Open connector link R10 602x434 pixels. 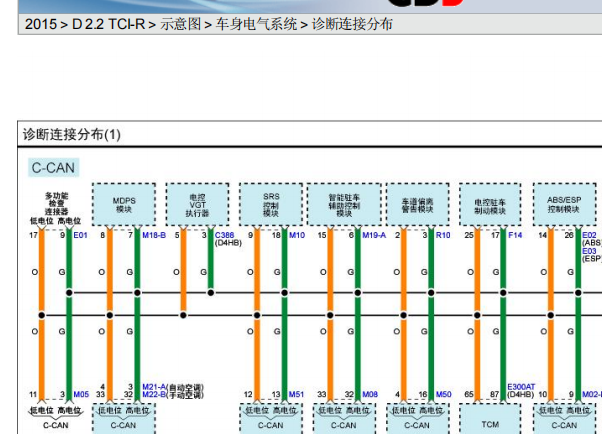tap(443, 235)
